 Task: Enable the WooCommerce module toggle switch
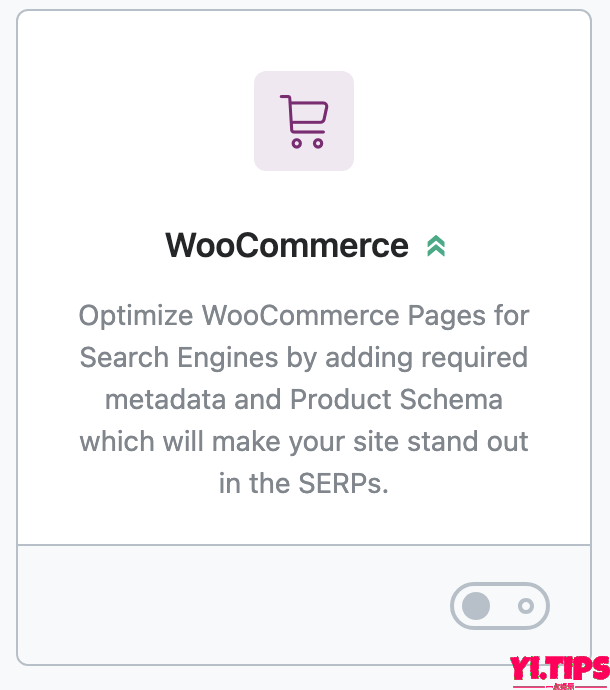pos(500,606)
